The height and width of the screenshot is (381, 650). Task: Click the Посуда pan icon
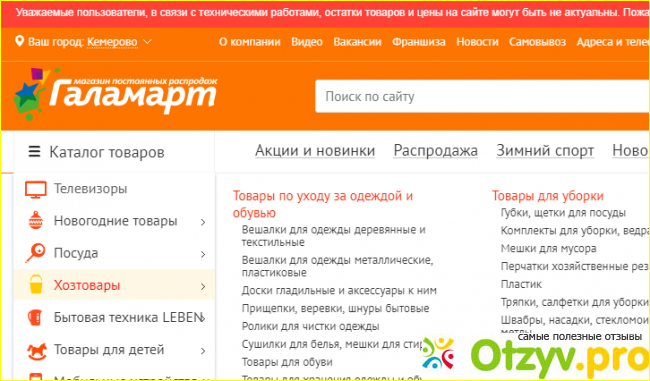pos(35,253)
